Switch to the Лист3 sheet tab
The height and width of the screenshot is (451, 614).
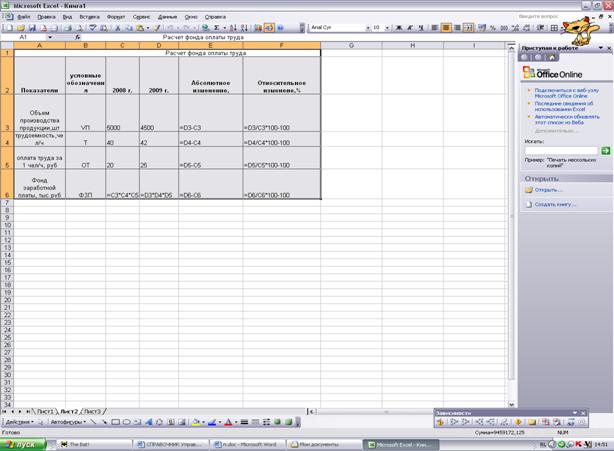pyautogui.click(x=92, y=411)
